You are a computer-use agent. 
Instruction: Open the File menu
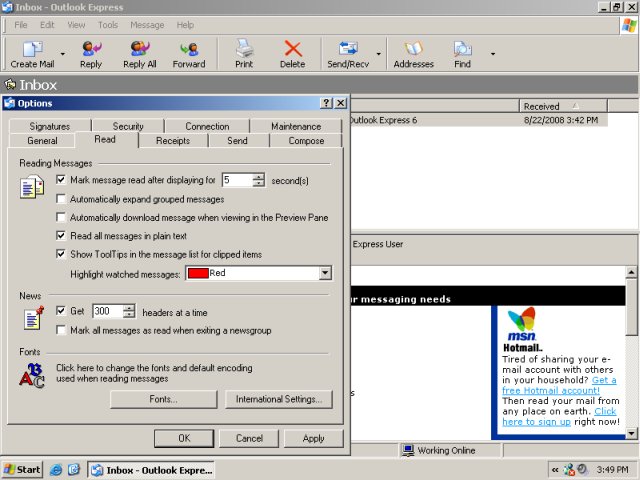tap(21, 25)
